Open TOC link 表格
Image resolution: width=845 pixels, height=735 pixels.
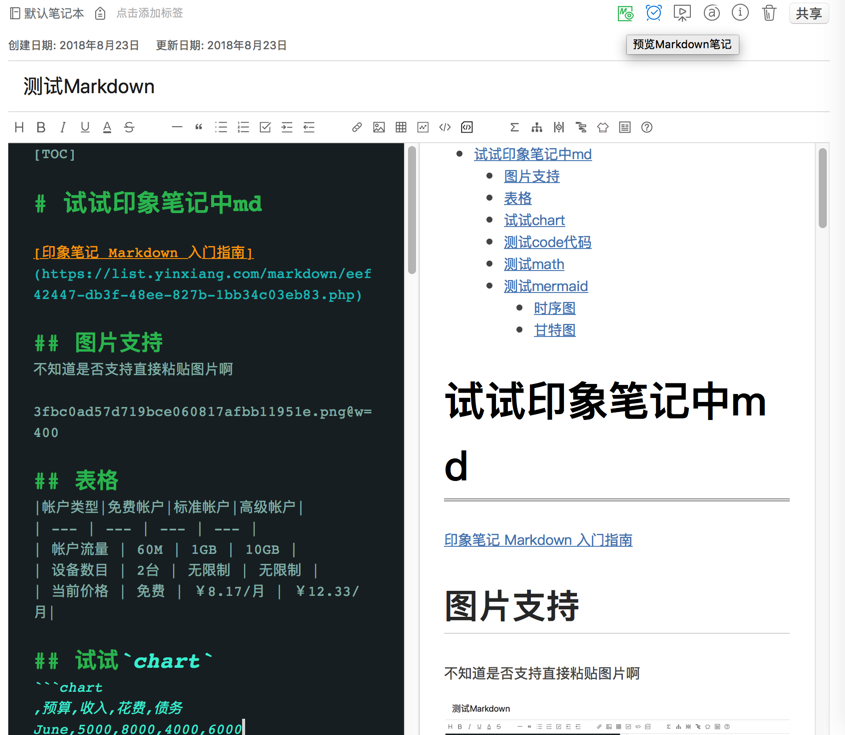(x=517, y=198)
